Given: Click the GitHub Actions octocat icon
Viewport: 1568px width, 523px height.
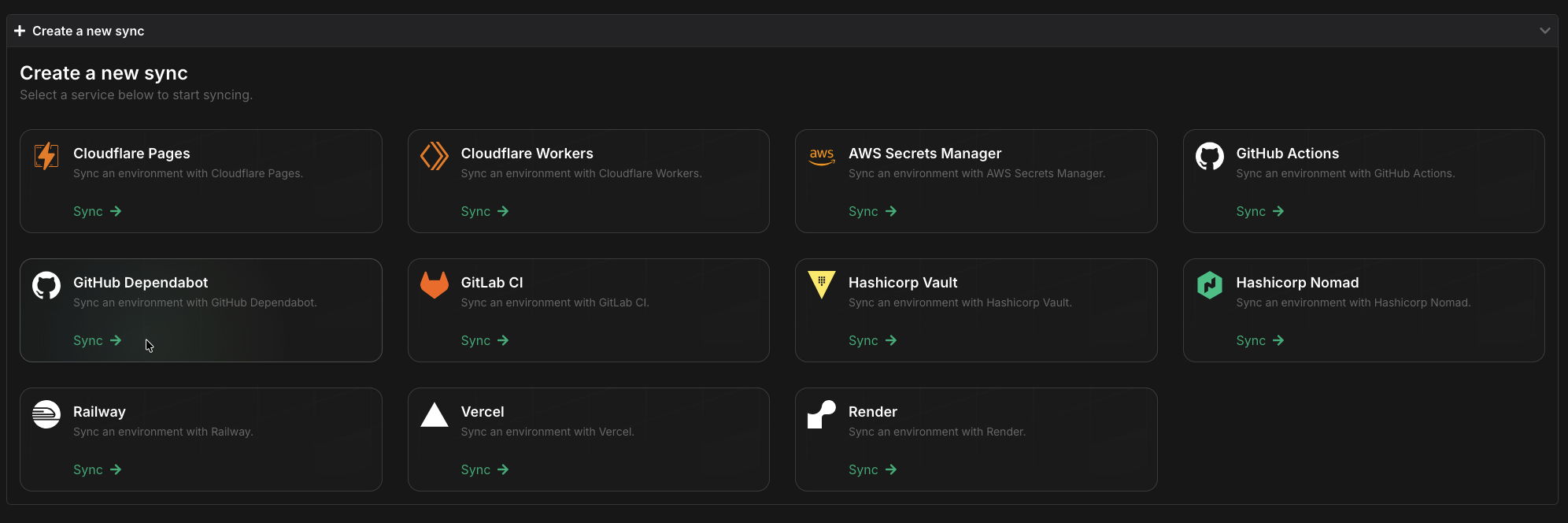Looking at the screenshot, I should pos(1210,156).
